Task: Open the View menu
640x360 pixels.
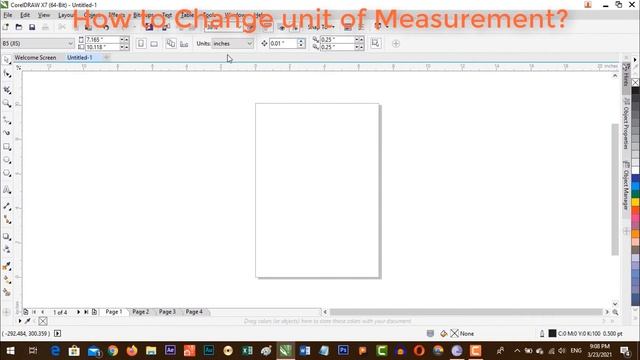Action: click(x=44, y=15)
